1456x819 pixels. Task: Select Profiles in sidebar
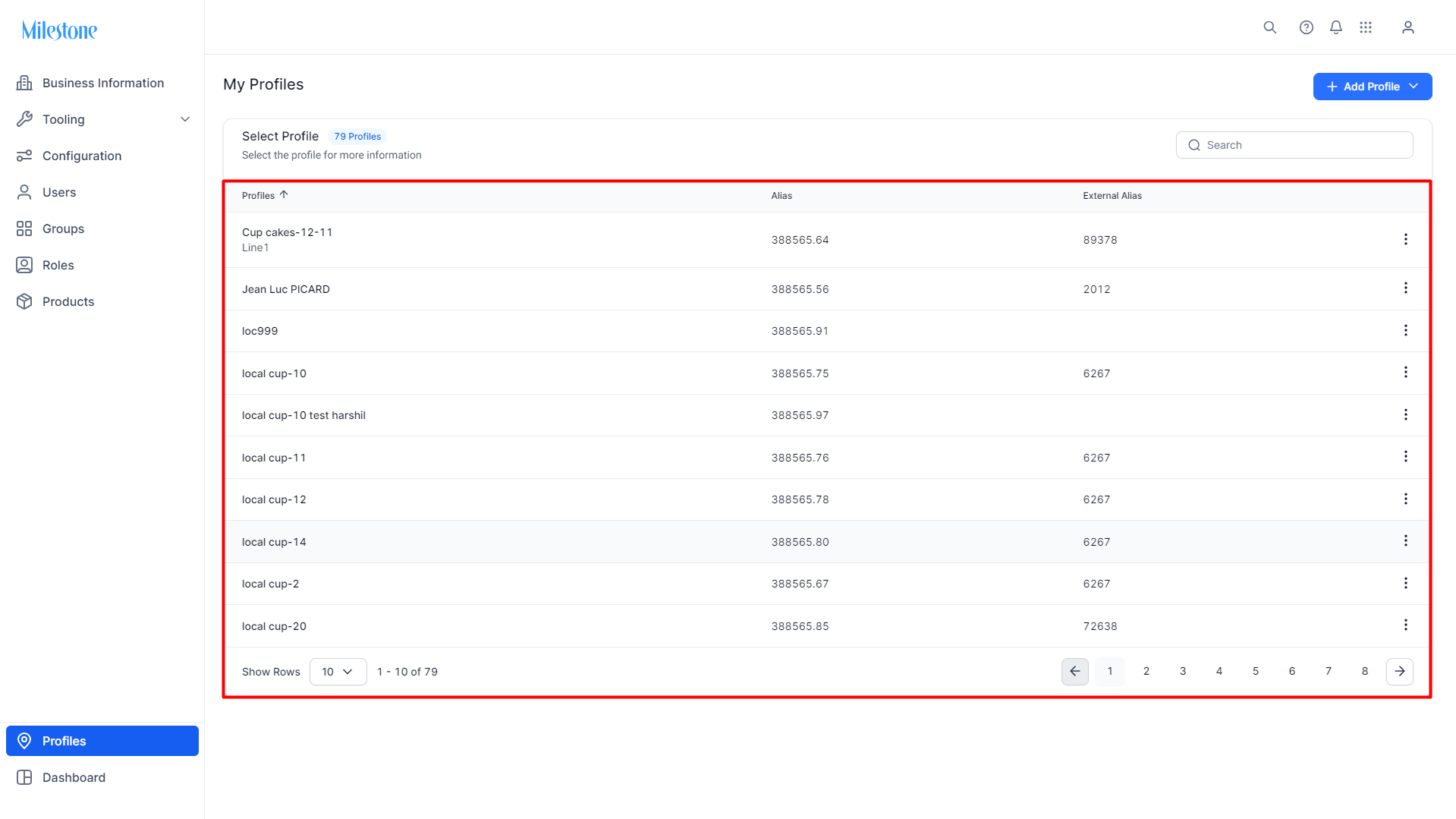102,741
